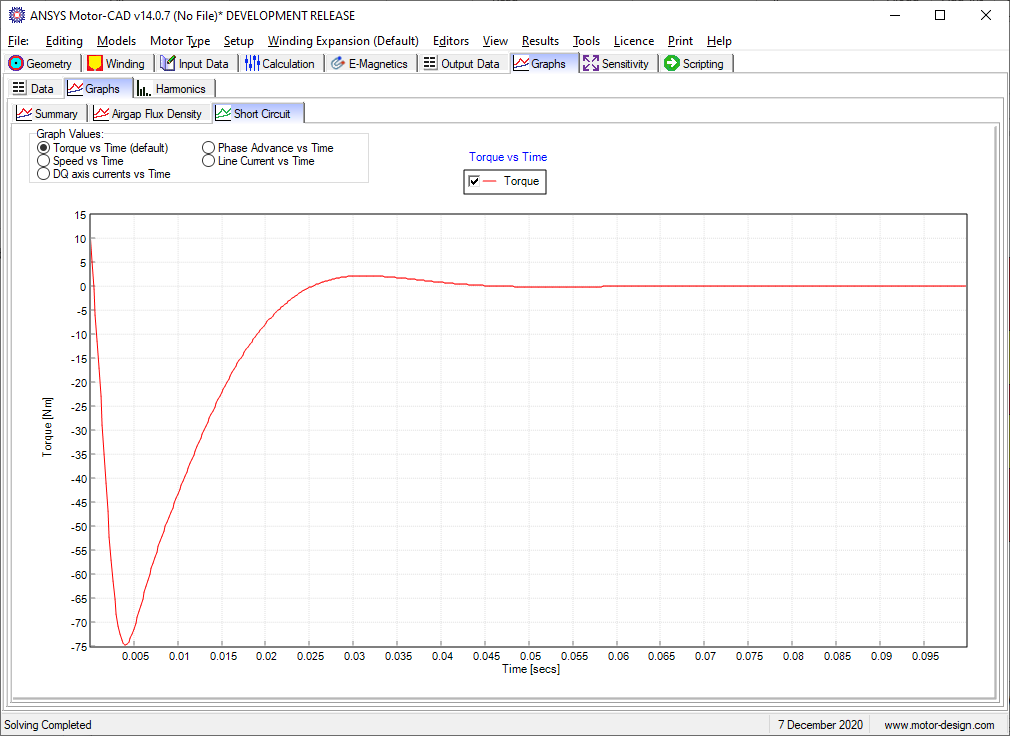Open the Tools menu

tap(586, 41)
